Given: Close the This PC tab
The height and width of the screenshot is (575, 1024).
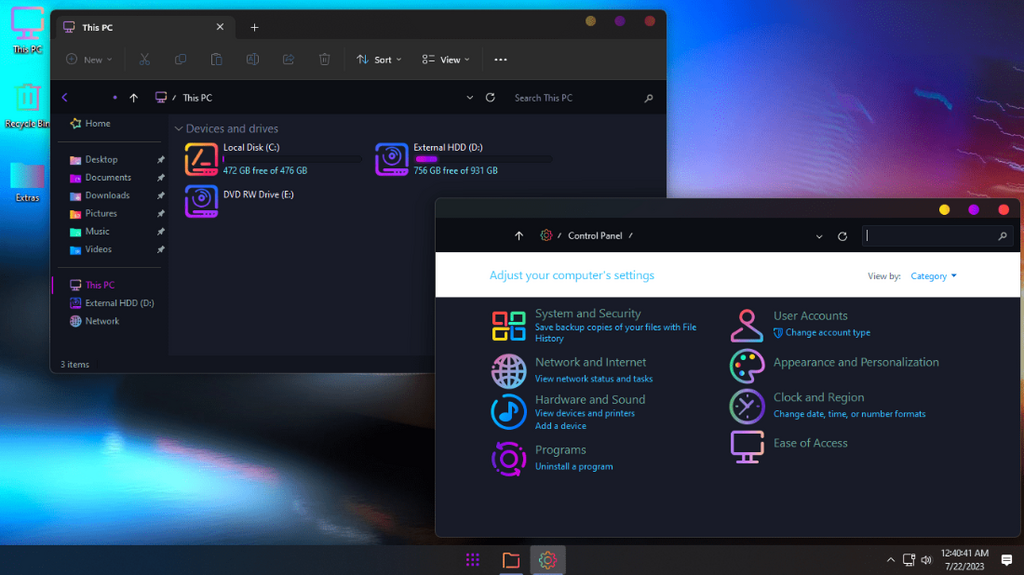Looking at the screenshot, I should pos(220,27).
